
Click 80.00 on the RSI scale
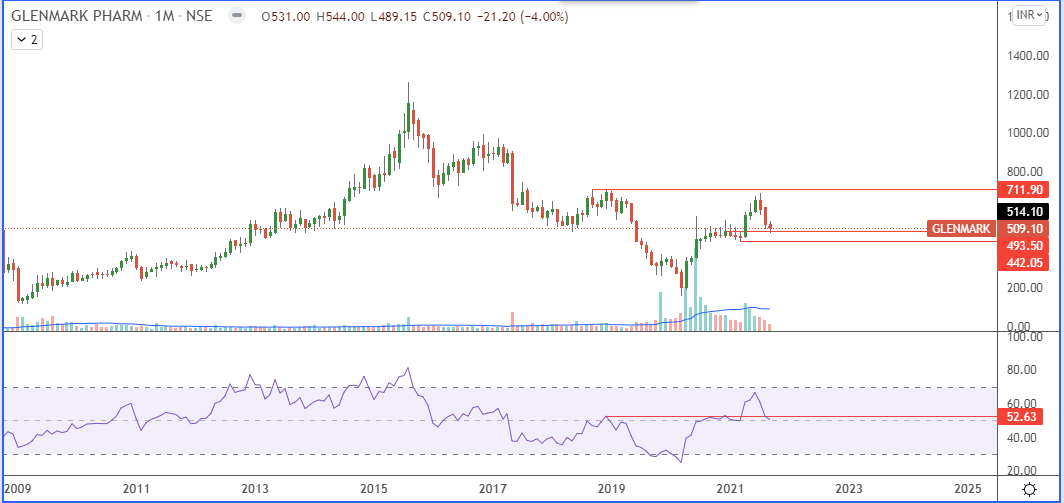click(x=1023, y=370)
